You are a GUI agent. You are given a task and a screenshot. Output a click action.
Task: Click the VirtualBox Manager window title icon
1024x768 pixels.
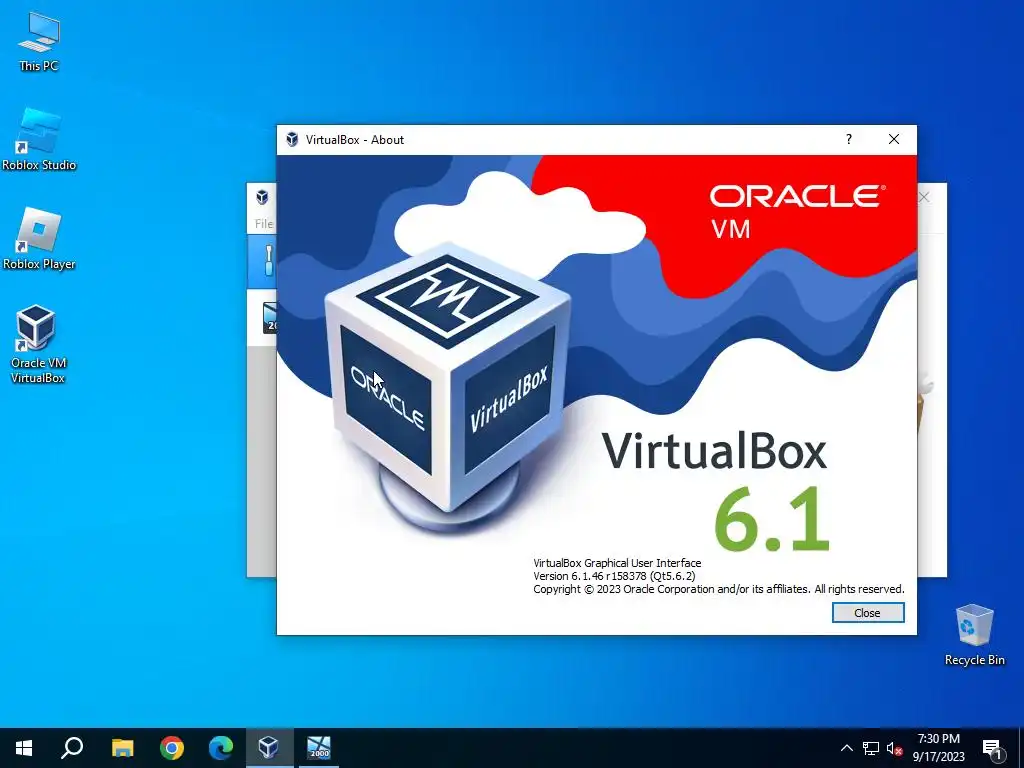click(x=262, y=197)
